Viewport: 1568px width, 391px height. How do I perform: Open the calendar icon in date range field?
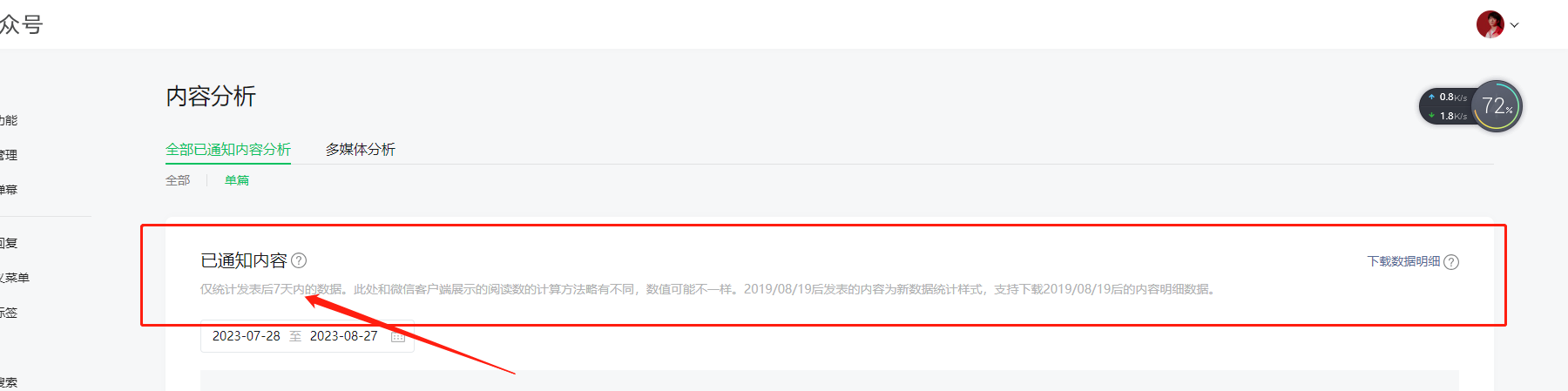[x=398, y=336]
